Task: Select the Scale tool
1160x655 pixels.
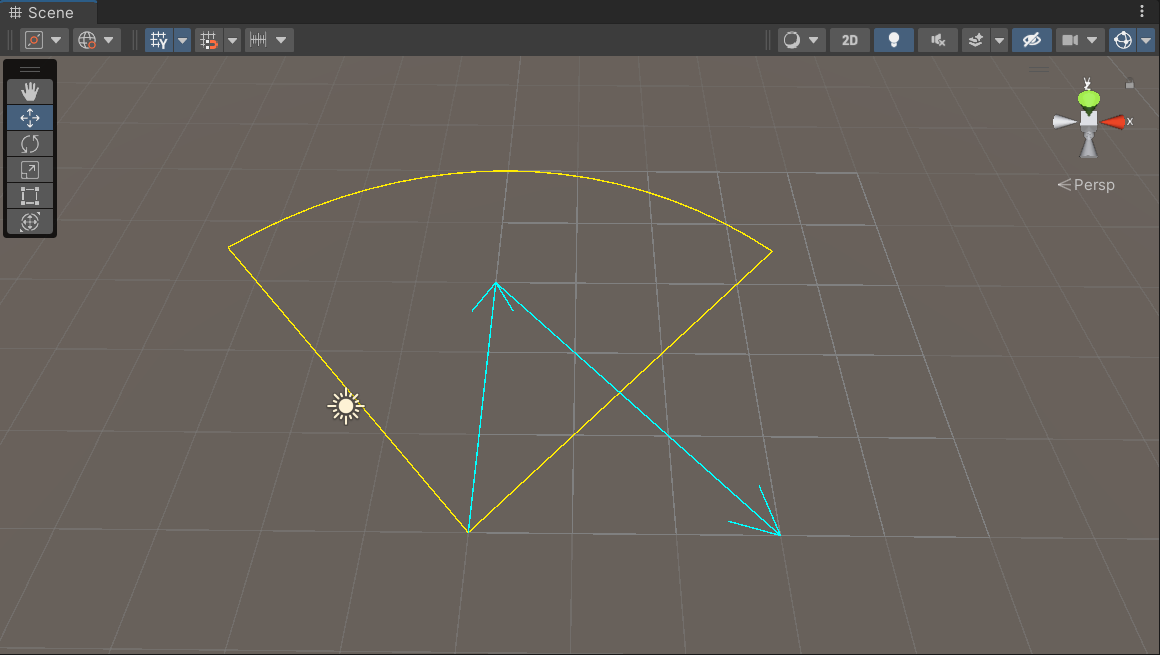Action: (x=30, y=169)
